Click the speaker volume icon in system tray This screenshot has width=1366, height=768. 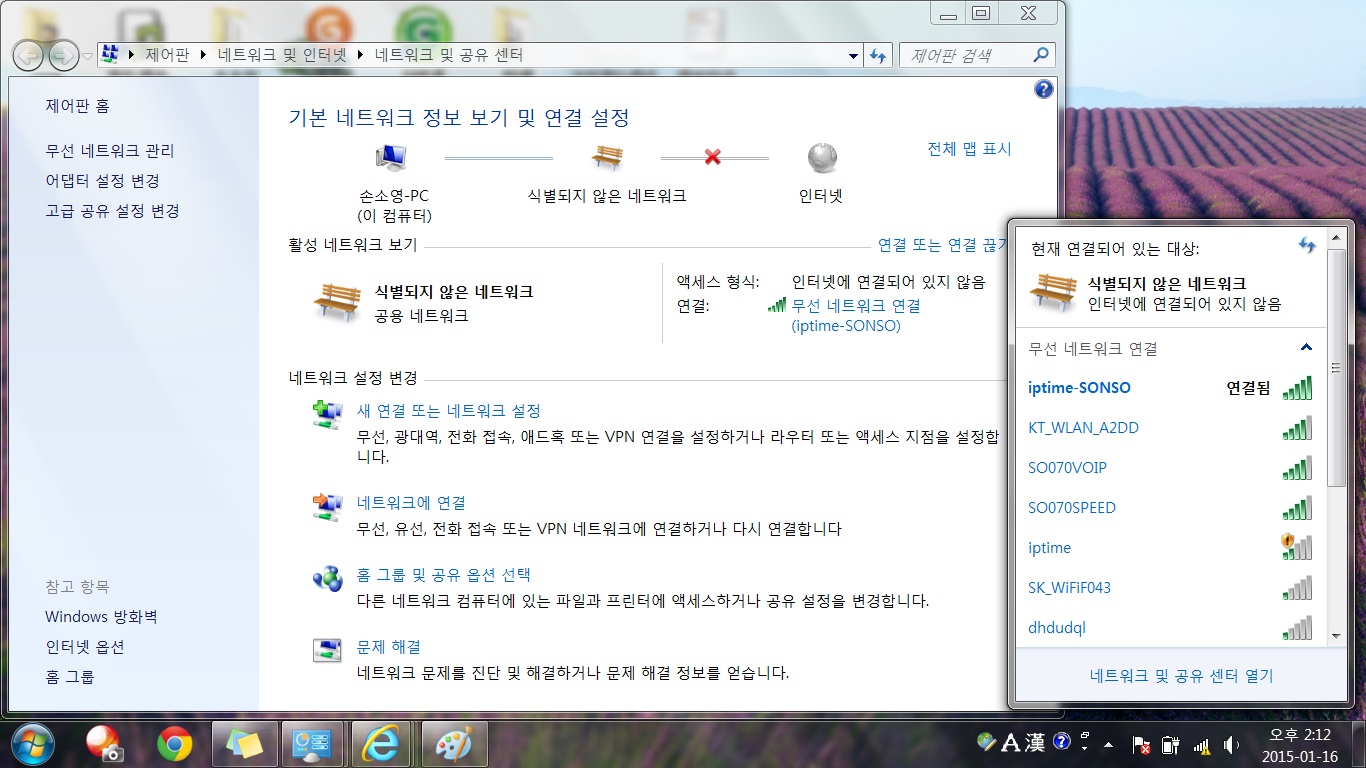point(1231,745)
